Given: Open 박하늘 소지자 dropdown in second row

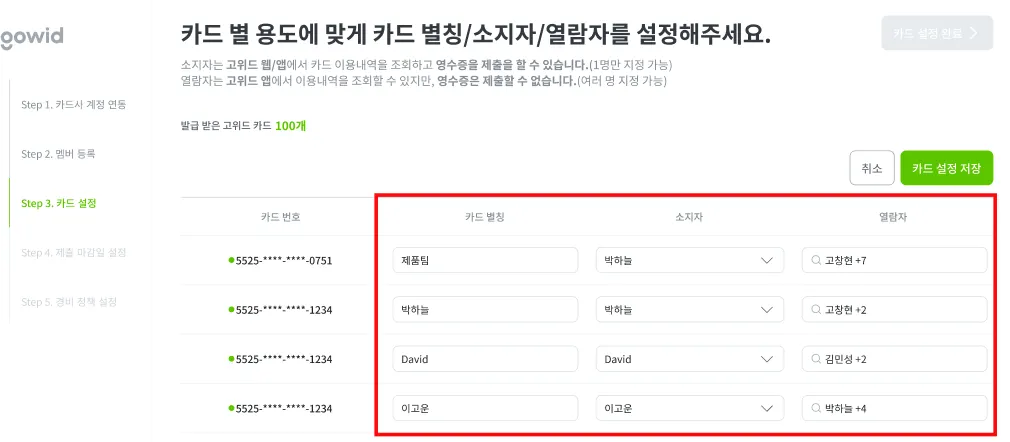Looking at the screenshot, I should tap(690, 310).
